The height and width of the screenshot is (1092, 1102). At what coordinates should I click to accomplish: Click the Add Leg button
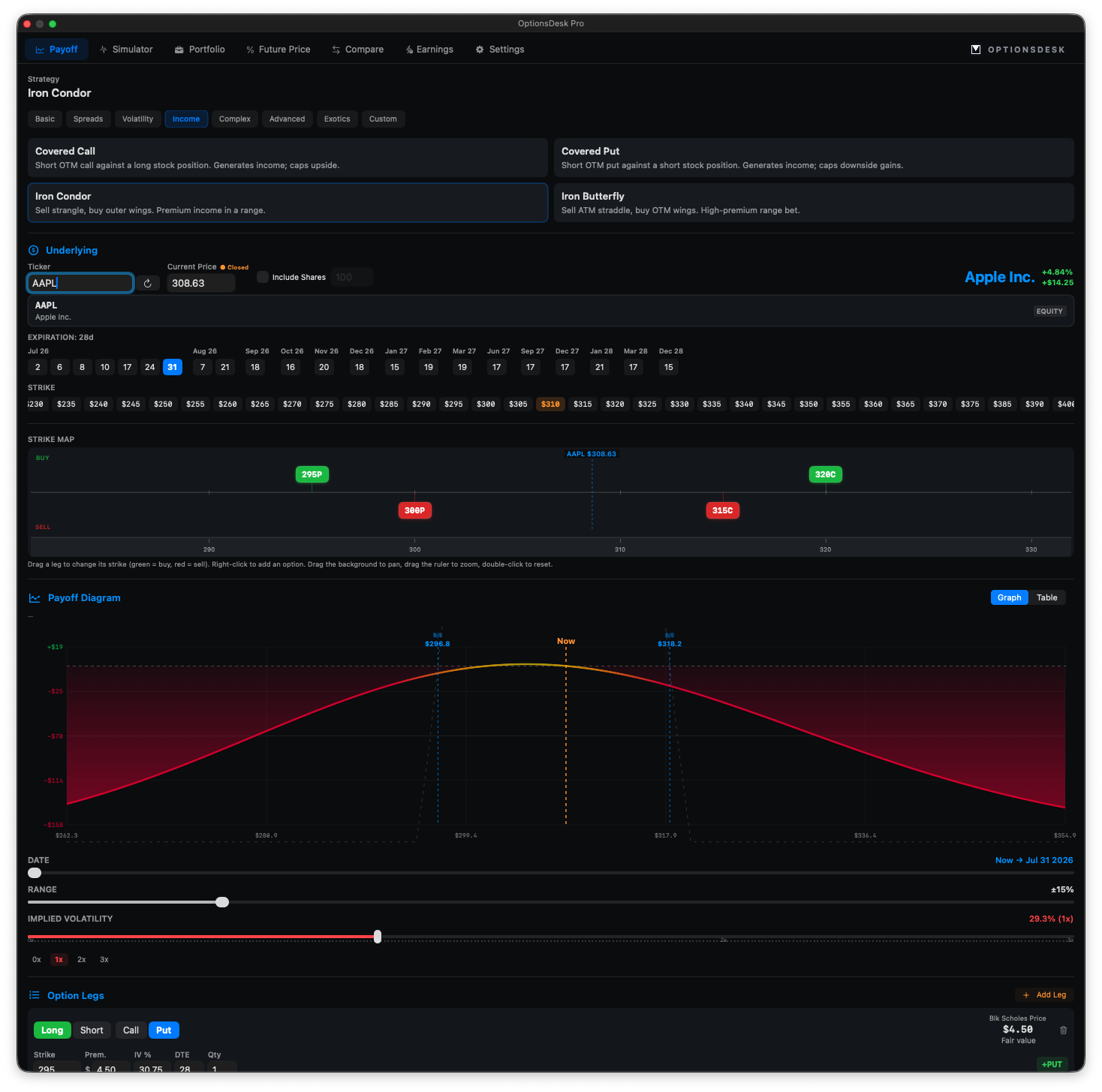pyautogui.click(x=1045, y=994)
